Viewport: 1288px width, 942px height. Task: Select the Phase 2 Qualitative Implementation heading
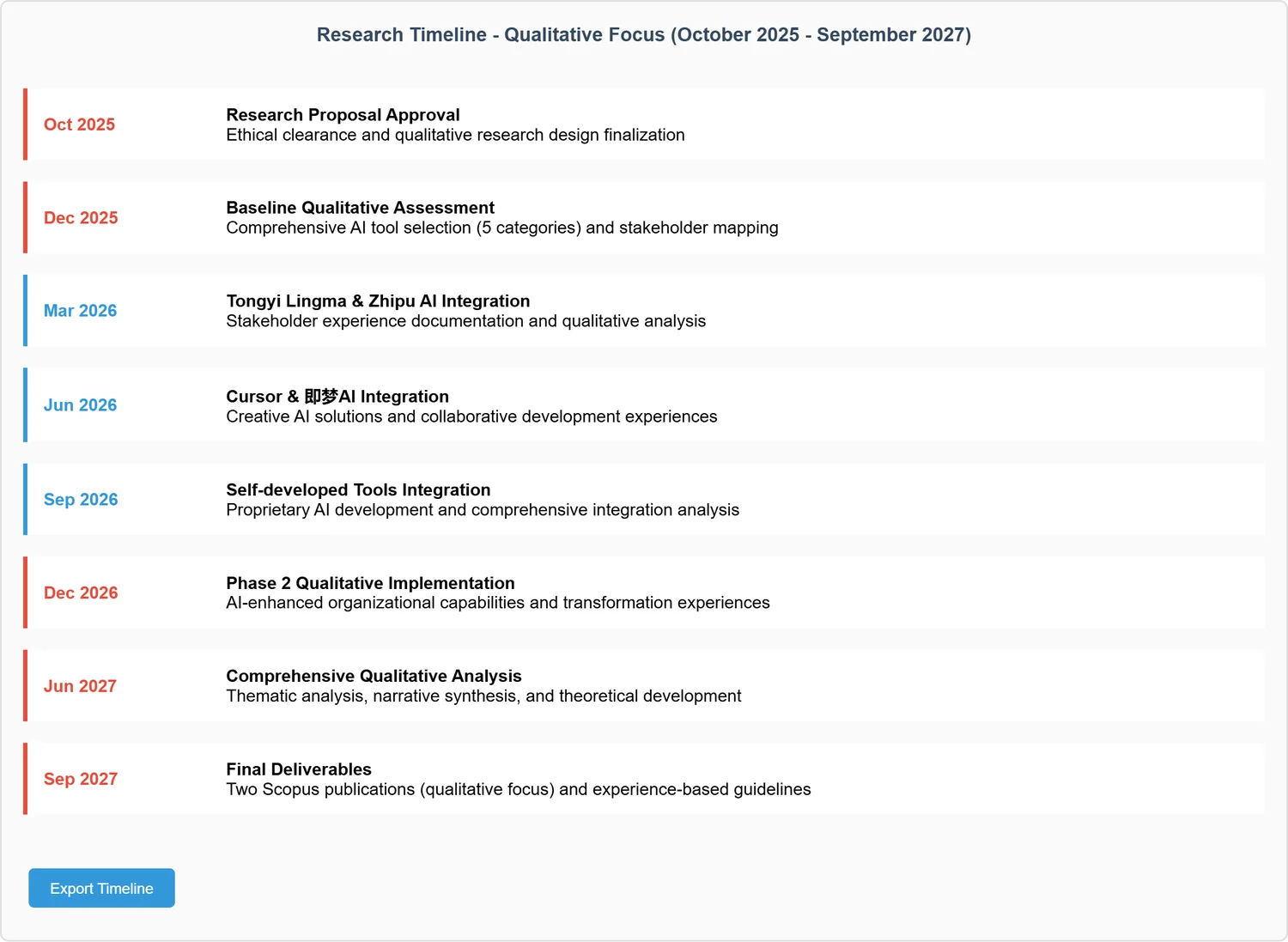(370, 583)
